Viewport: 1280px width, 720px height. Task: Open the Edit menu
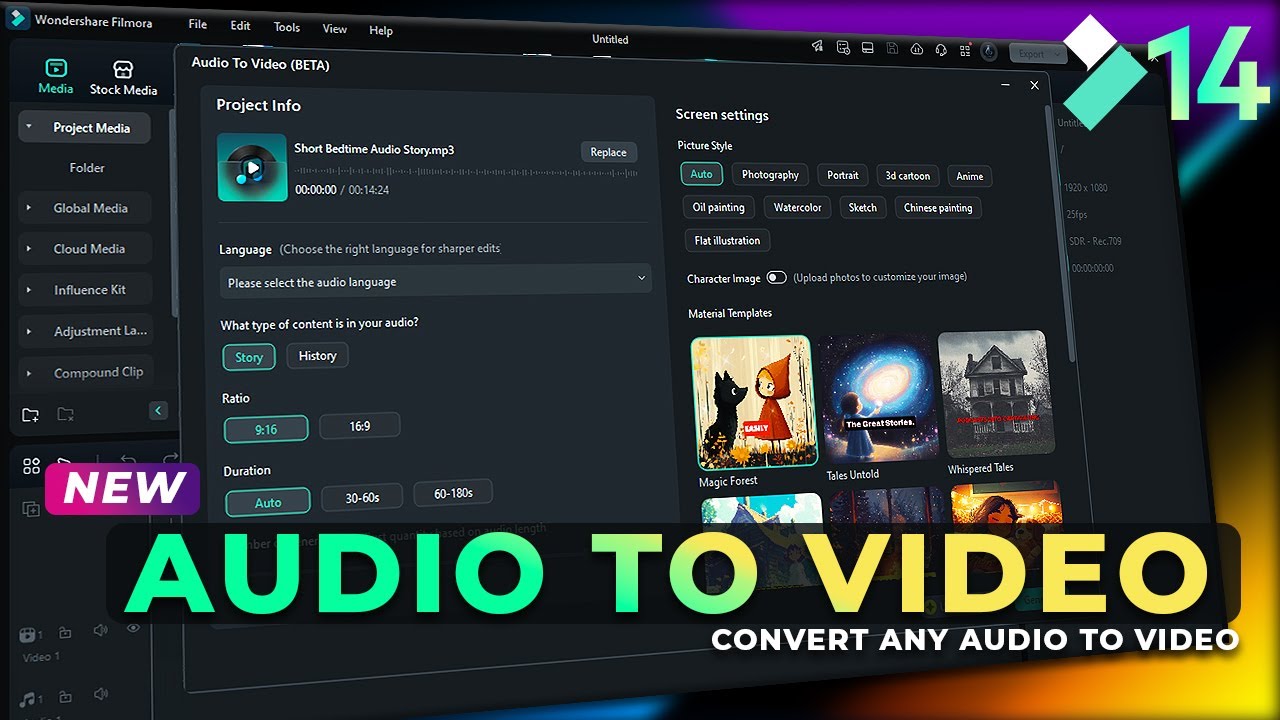point(241,25)
